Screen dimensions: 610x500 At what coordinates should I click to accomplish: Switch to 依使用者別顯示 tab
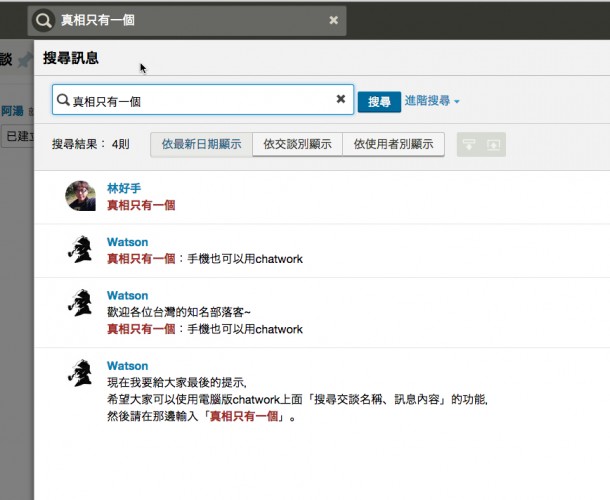point(393,144)
